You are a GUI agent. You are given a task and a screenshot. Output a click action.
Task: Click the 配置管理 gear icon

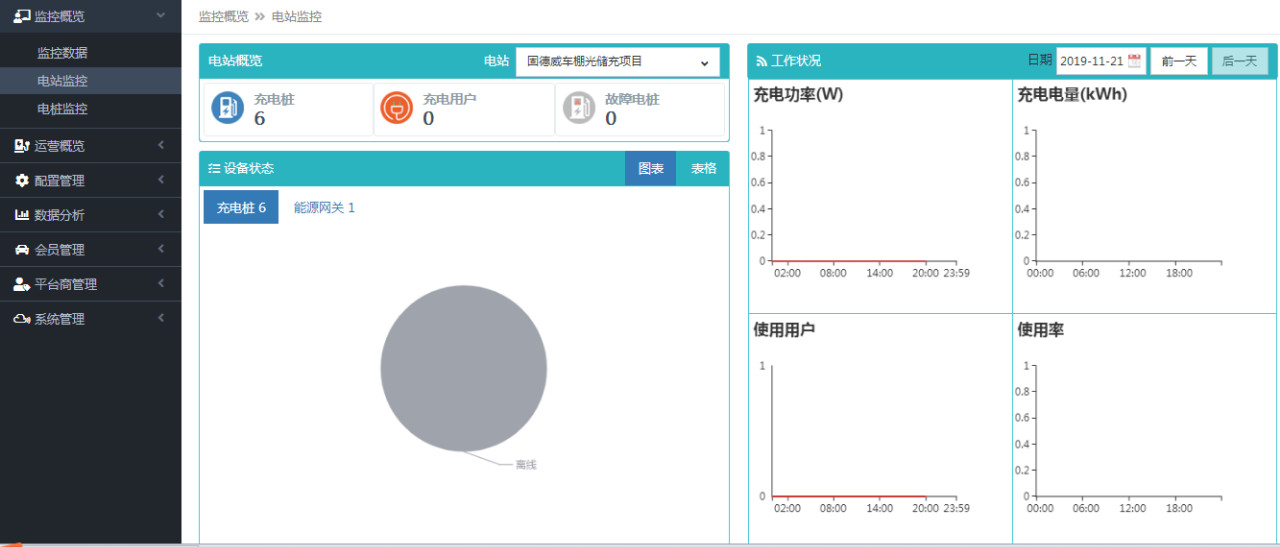(x=21, y=181)
